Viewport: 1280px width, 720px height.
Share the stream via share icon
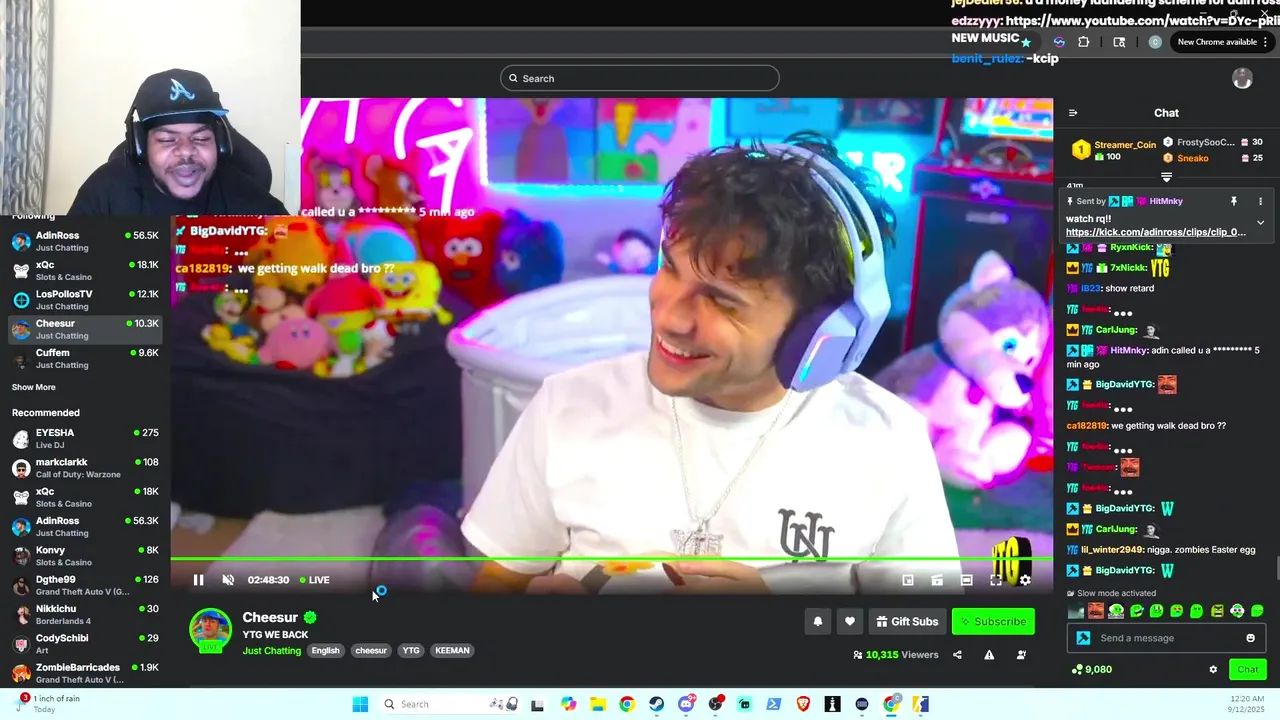click(x=957, y=655)
